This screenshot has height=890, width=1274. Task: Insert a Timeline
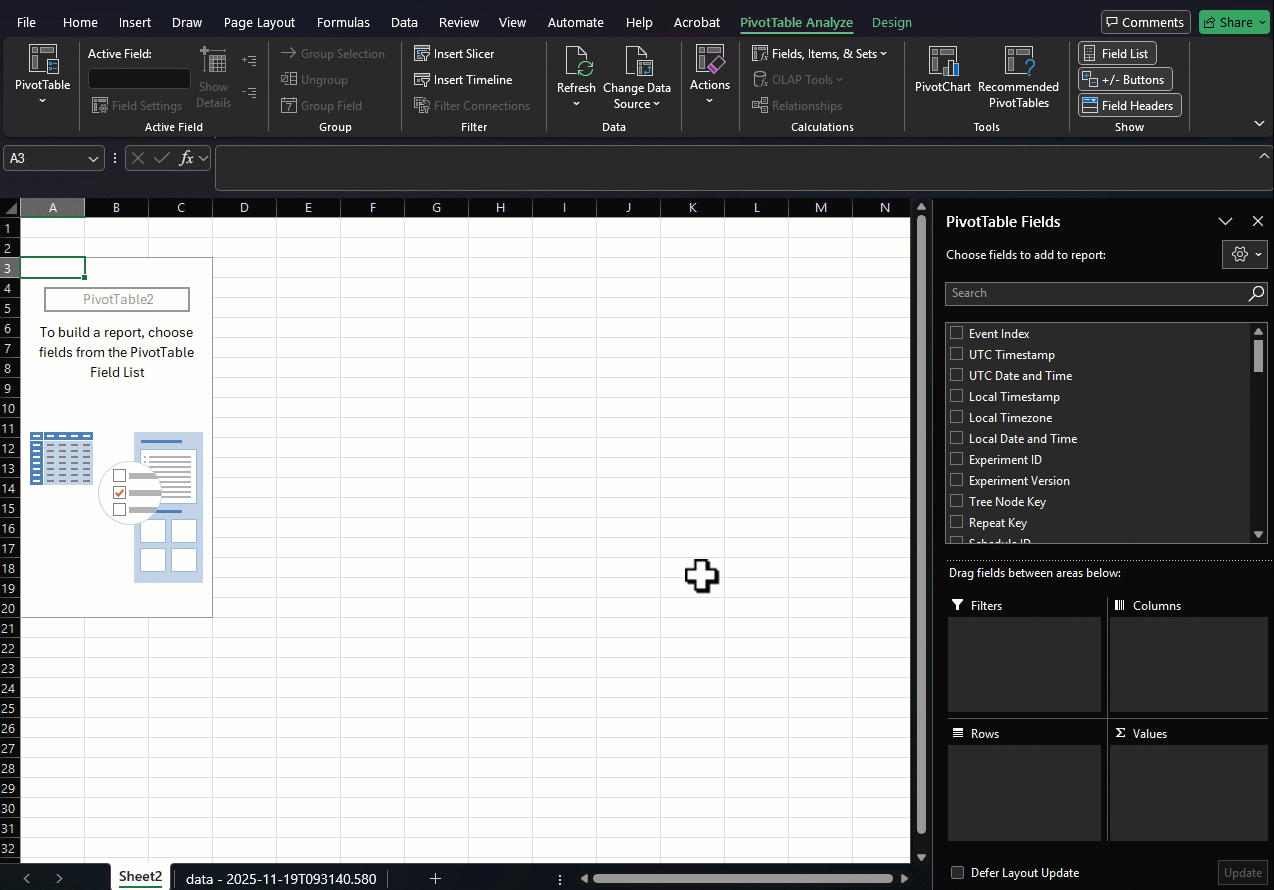click(464, 79)
